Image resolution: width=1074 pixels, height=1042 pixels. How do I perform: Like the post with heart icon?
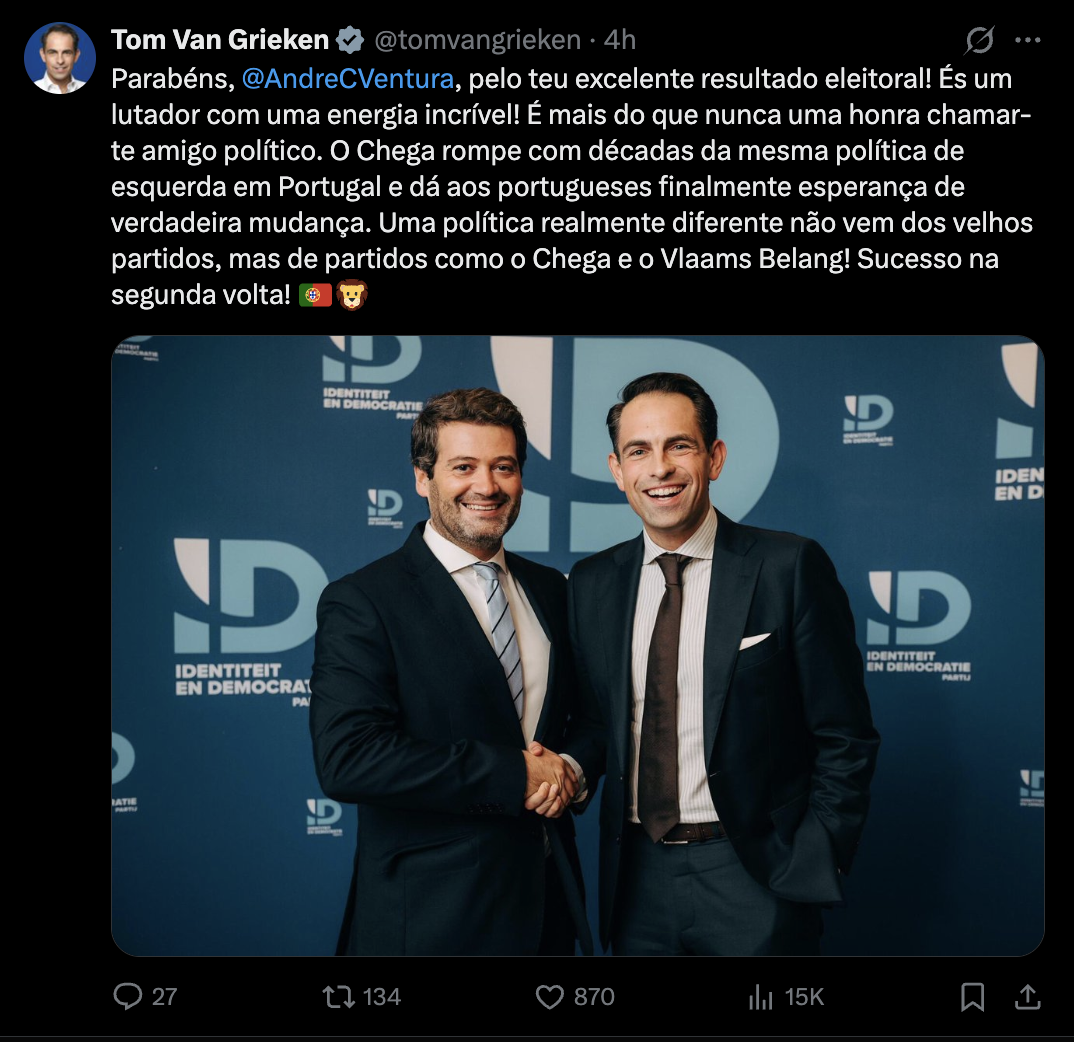549,997
